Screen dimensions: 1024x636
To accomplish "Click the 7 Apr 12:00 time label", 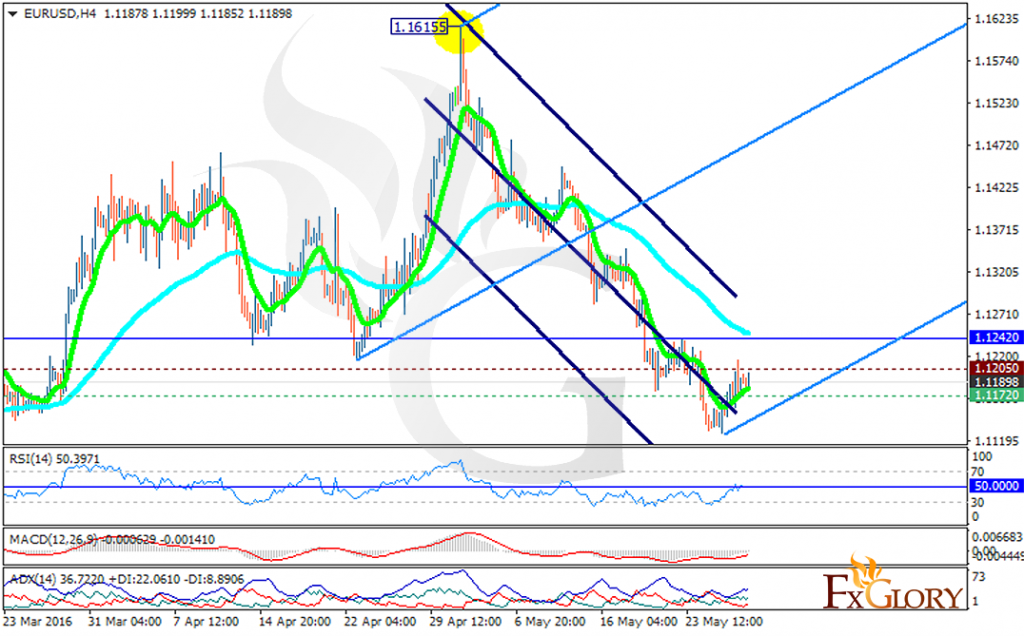I will coord(206,621).
